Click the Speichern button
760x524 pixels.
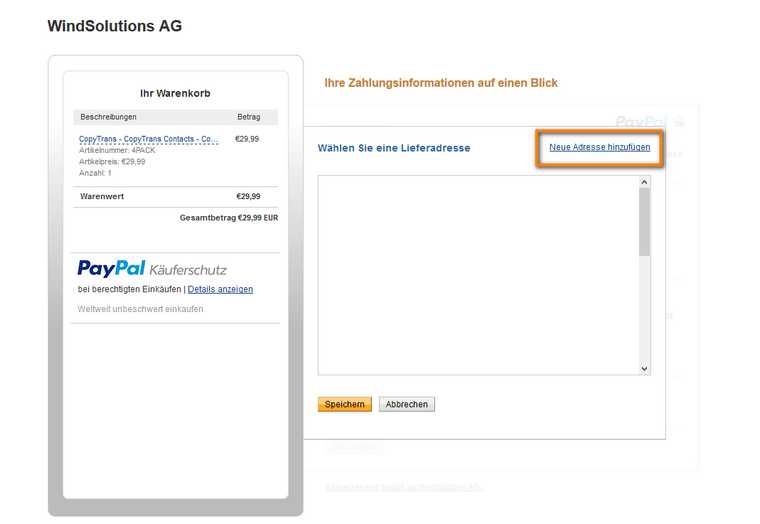(345, 404)
